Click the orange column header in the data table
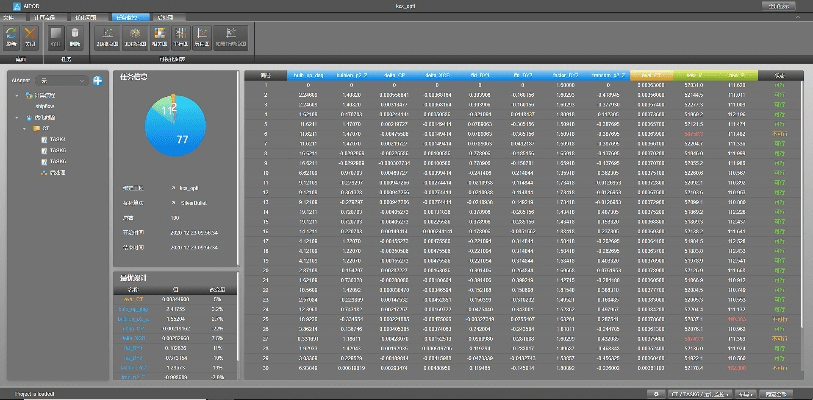This screenshot has width=813, height=400. click(x=650, y=75)
